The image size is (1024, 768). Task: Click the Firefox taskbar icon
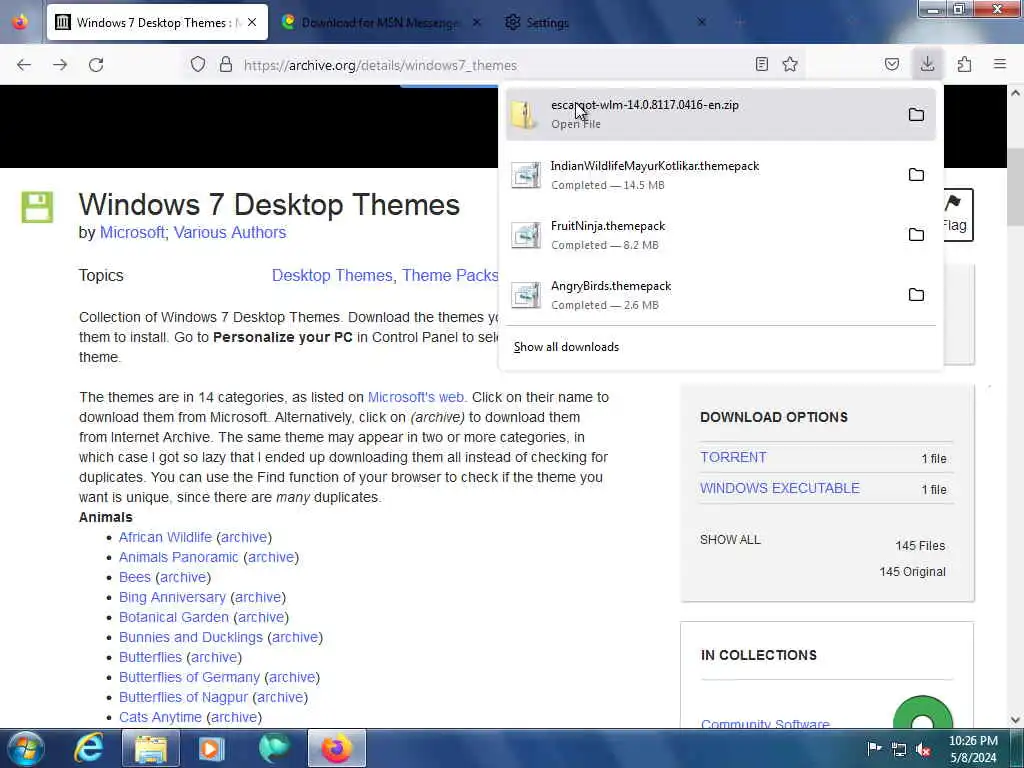click(x=337, y=748)
